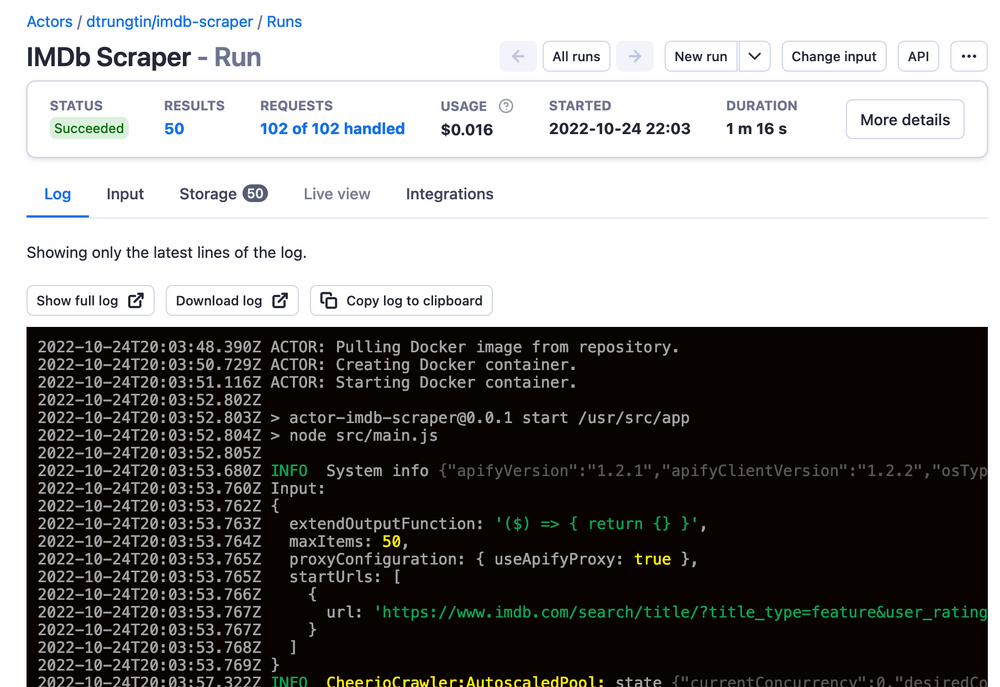Viewport: 1000px width, 687px height.
Task: Switch to the Input tab
Action: (x=124, y=194)
